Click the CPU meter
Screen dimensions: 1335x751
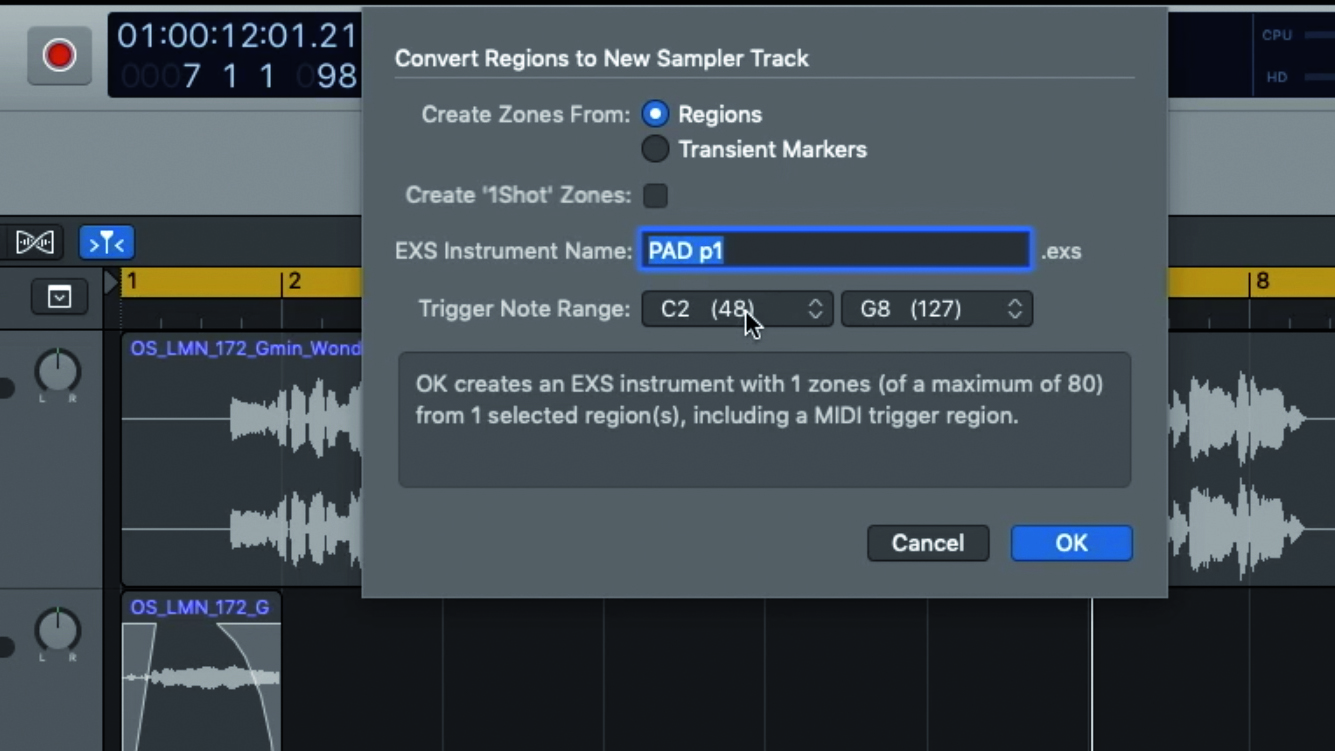(x=1296, y=35)
